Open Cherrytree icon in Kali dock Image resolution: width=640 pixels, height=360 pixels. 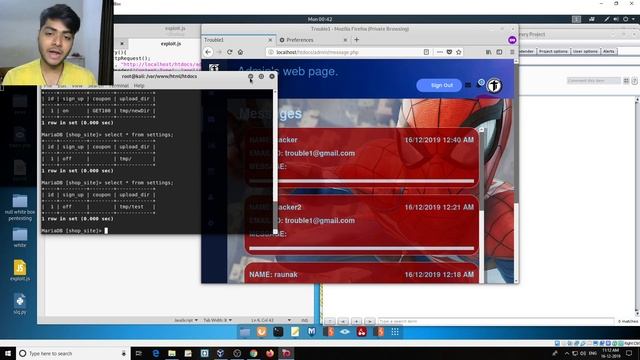tap(362, 332)
